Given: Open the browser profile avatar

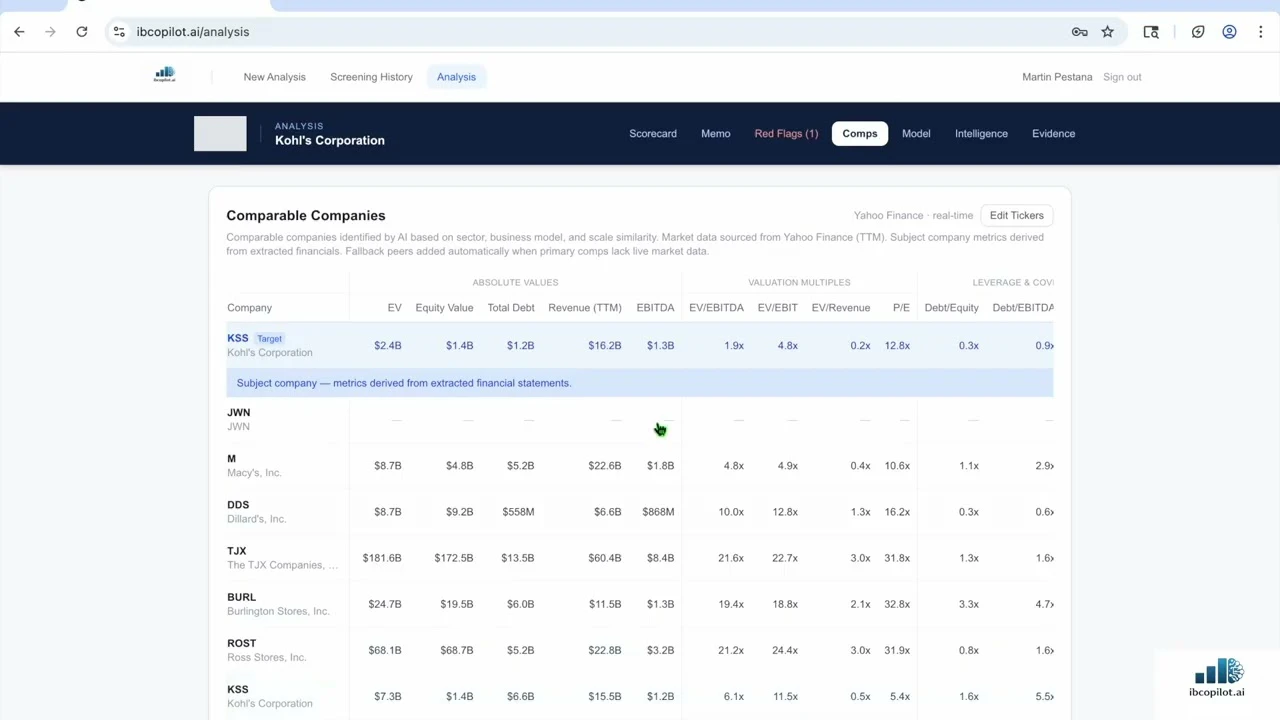Looking at the screenshot, I should [x=1230, y=32].
